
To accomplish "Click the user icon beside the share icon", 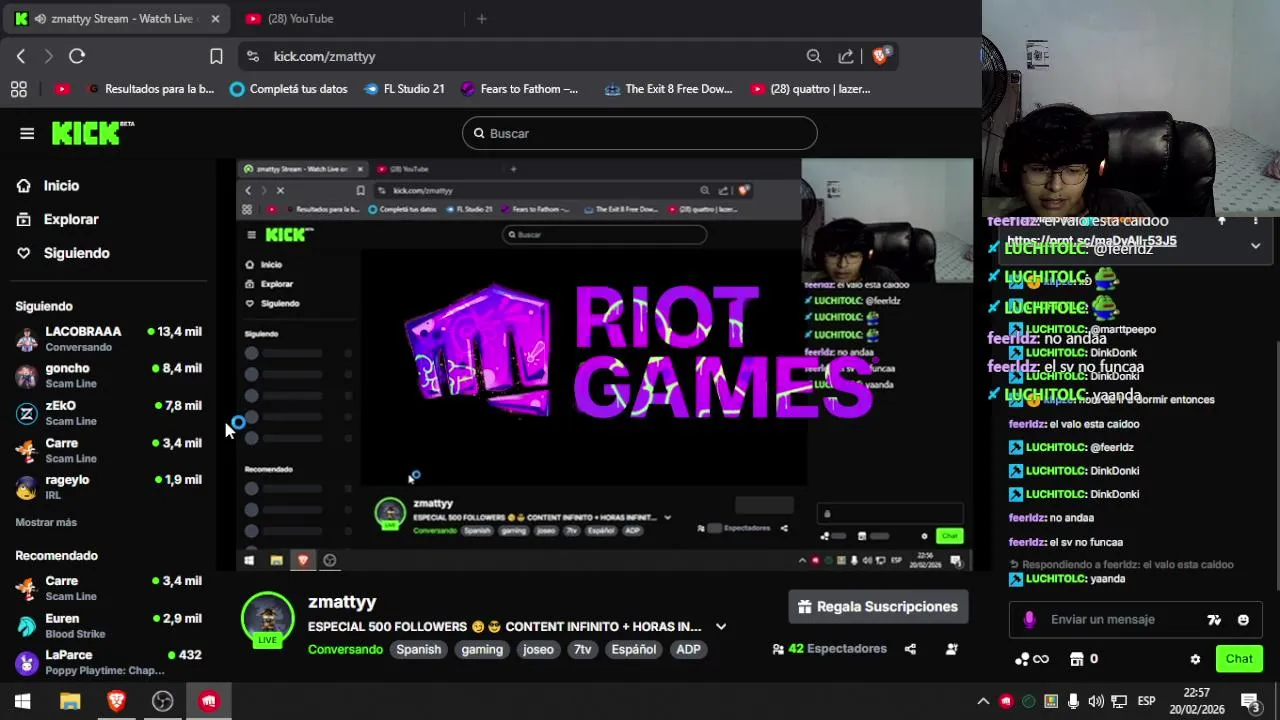I will (x=951, y=649).
